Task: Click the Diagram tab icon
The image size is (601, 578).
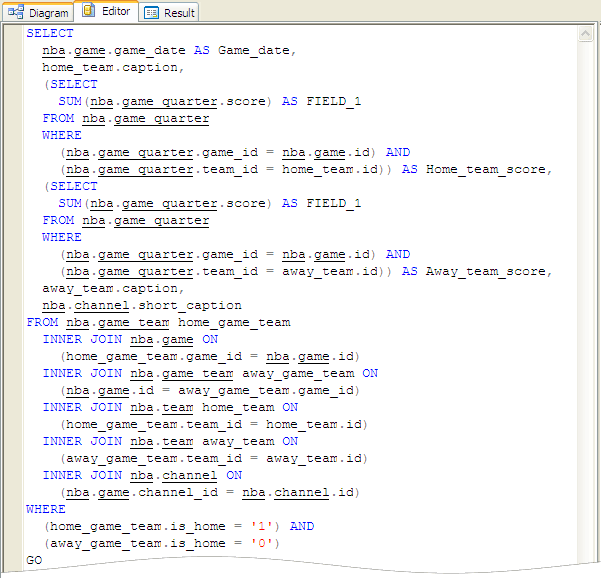Action: pos(16,13)
